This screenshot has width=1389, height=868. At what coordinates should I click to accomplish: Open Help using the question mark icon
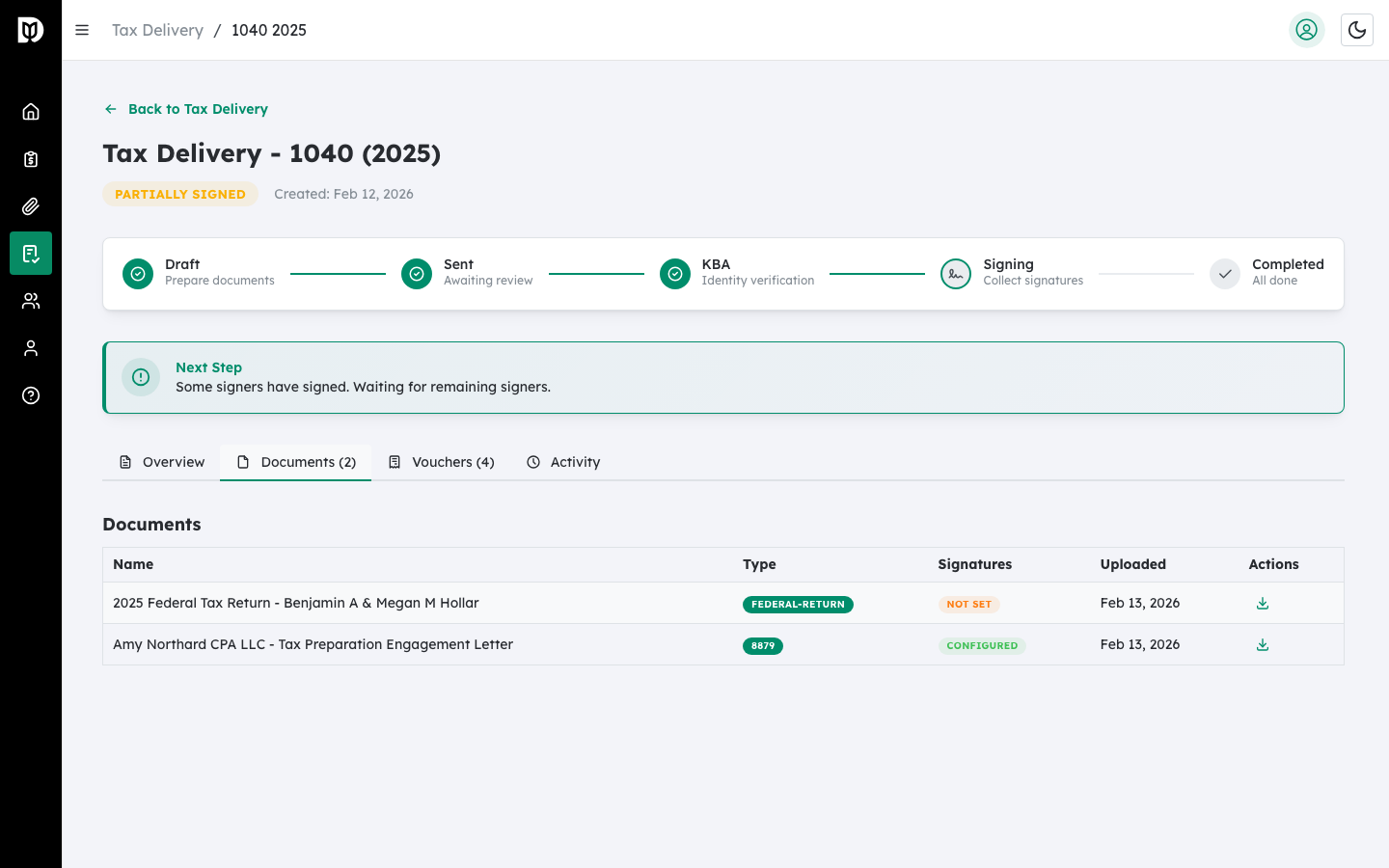(x=31, y=395)
